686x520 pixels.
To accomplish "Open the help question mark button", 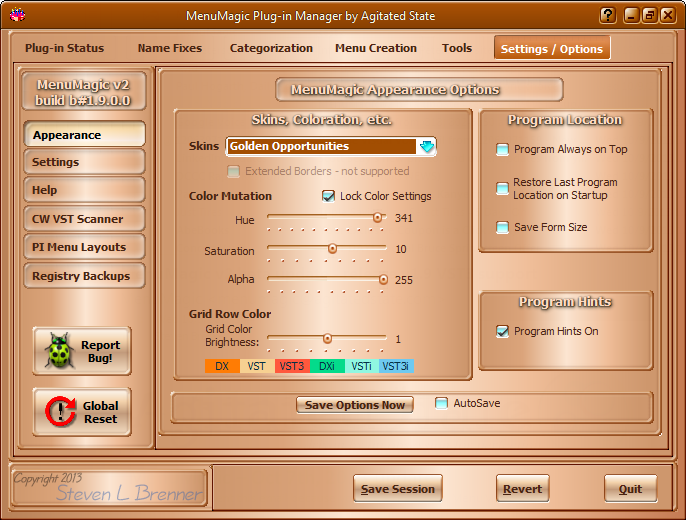I will 608,15.
